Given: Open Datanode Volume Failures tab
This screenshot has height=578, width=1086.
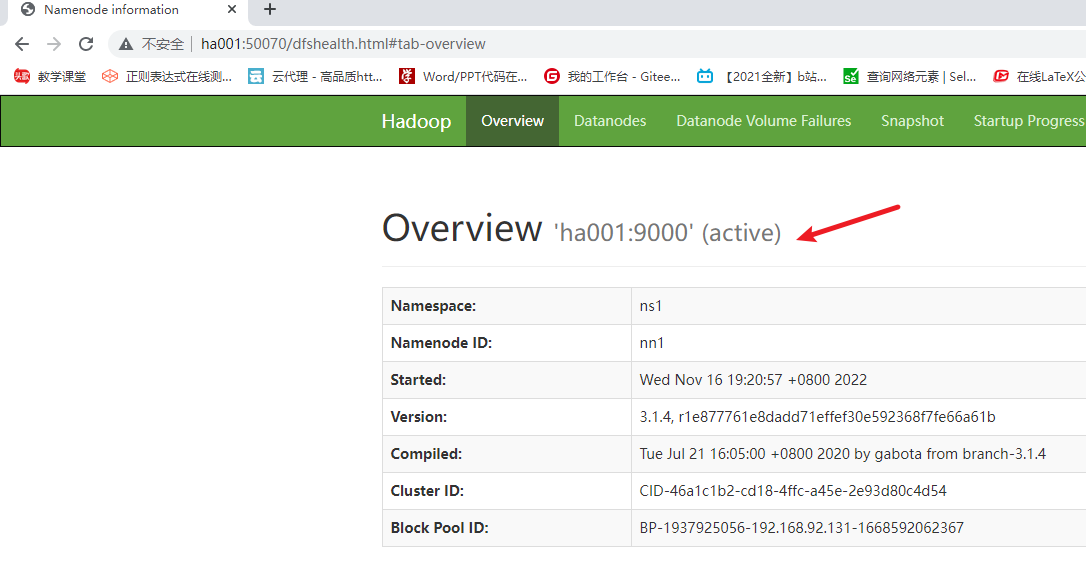Looking at the screenshot, I should 764,121.
